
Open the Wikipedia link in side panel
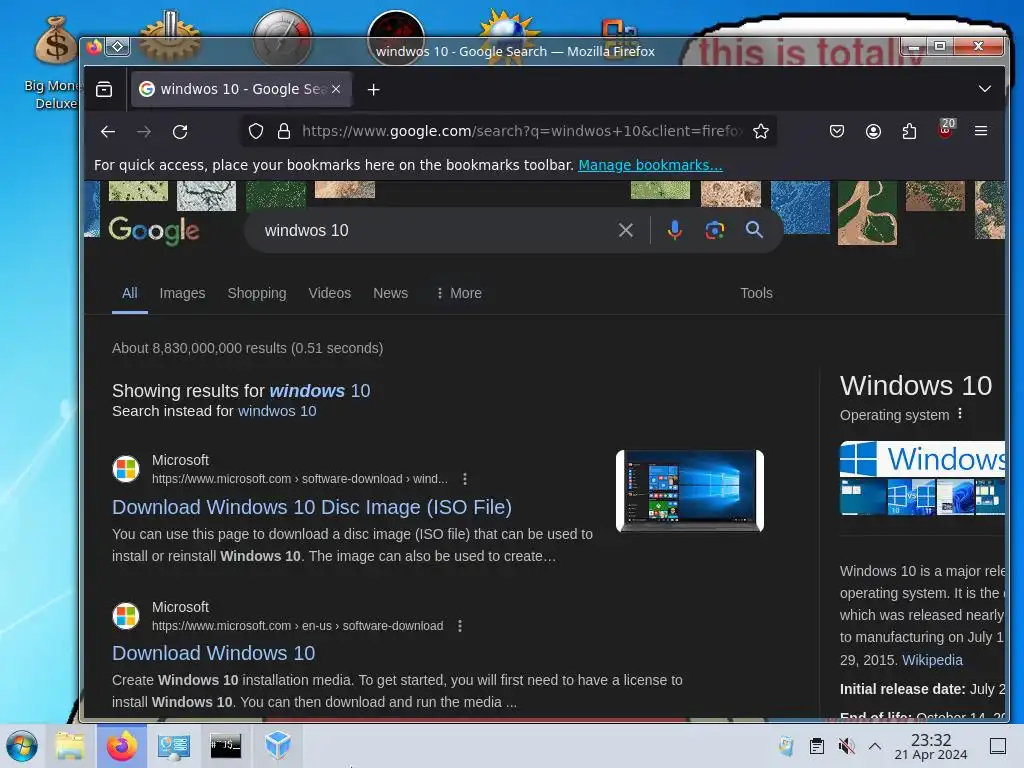tap(932, 660)
